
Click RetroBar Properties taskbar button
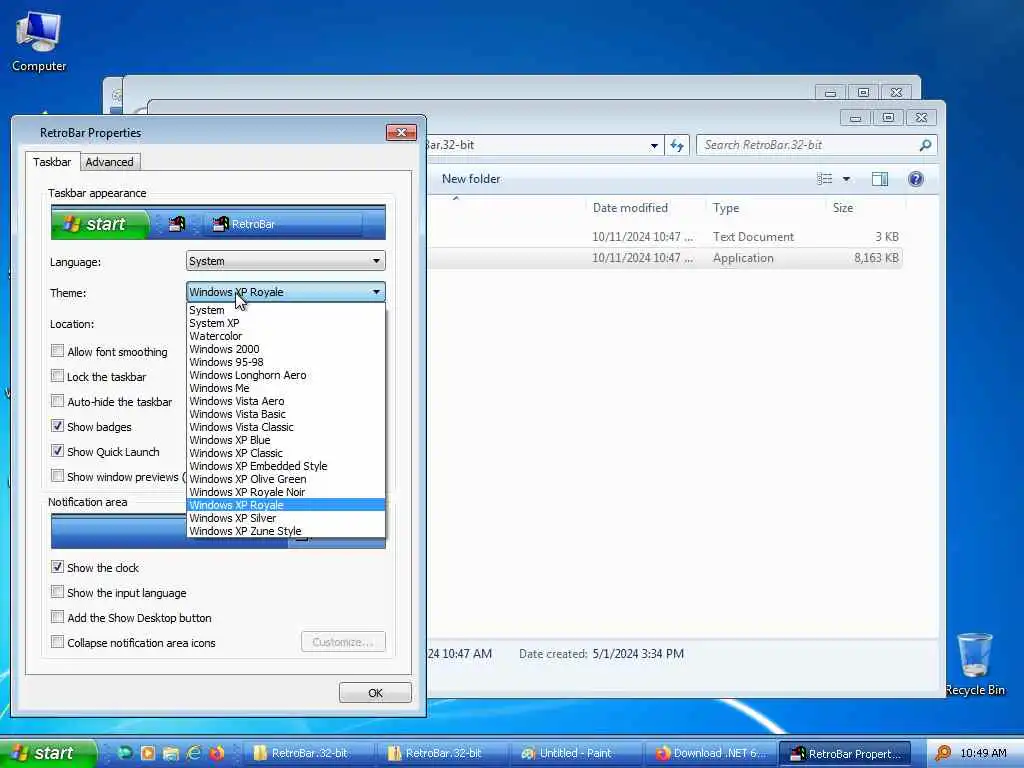[846, 754]
